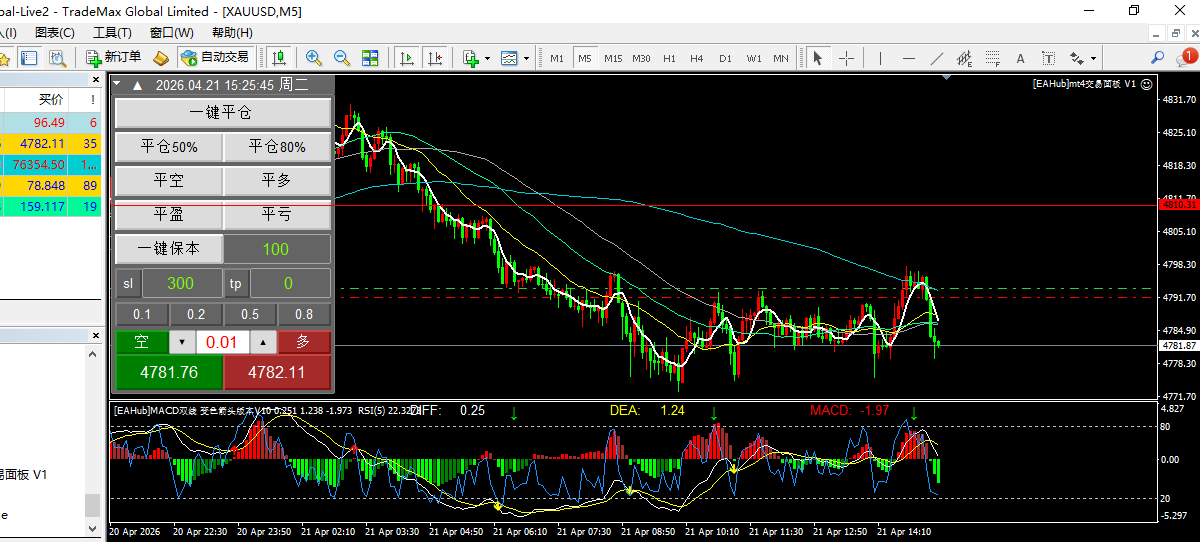Image resolution: width=1200 pixels, height=542 pixels.
Task: Click the 一键平仓 close-all button
Action: pyautogui.click(x=222, y=113)
